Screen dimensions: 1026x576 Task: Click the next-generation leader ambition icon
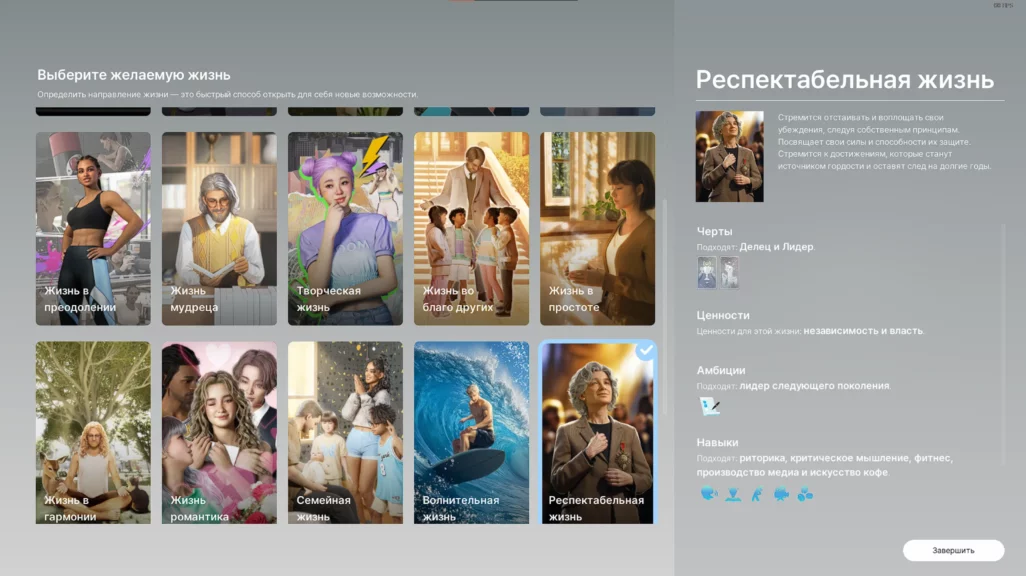pyautogui.click(x=710, y=406)
